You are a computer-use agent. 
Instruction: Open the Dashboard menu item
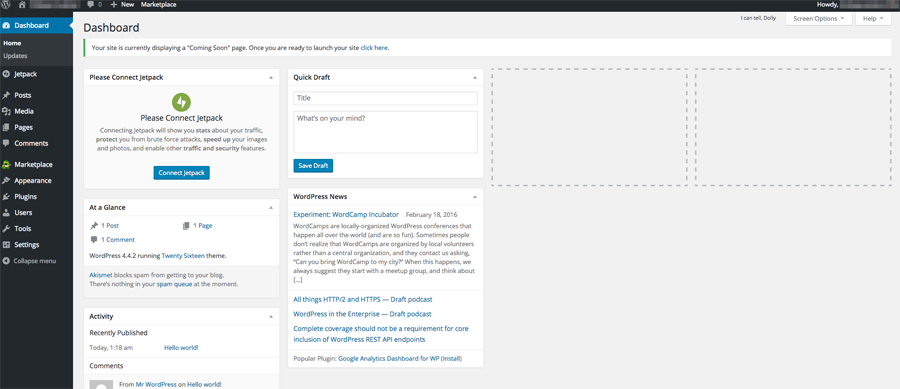tap(36, 25)
